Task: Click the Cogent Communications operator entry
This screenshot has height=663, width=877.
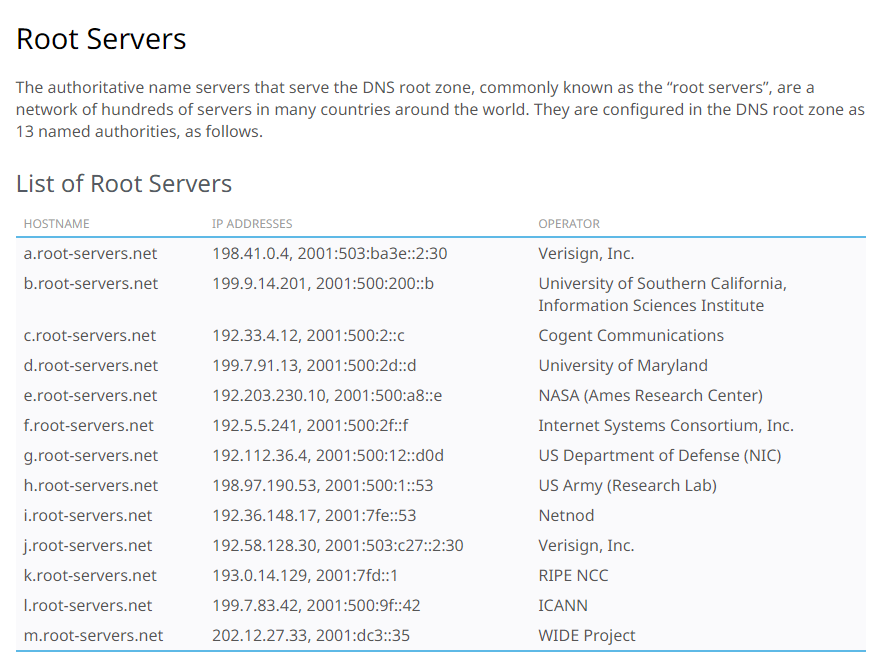Action: pyautogui.click(x=630, y=336)
